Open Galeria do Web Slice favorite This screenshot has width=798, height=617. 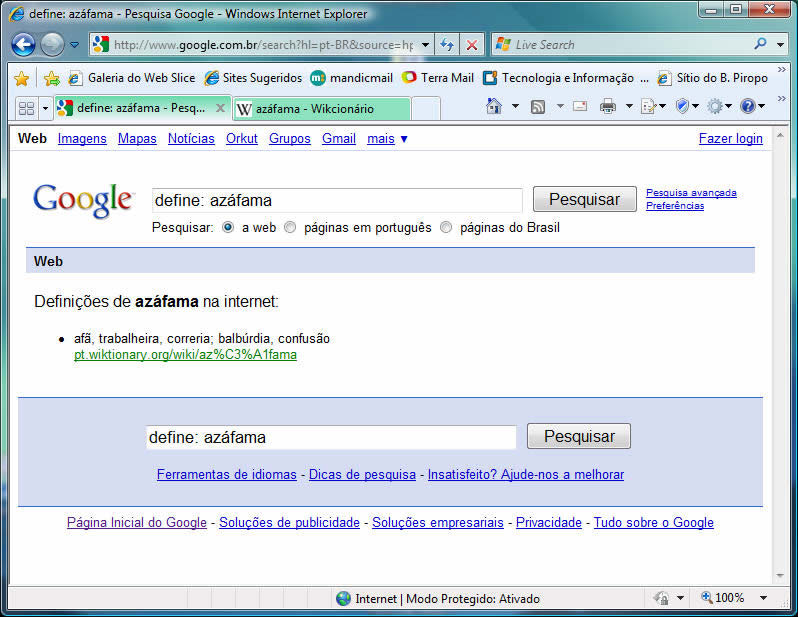pos(132,78)
